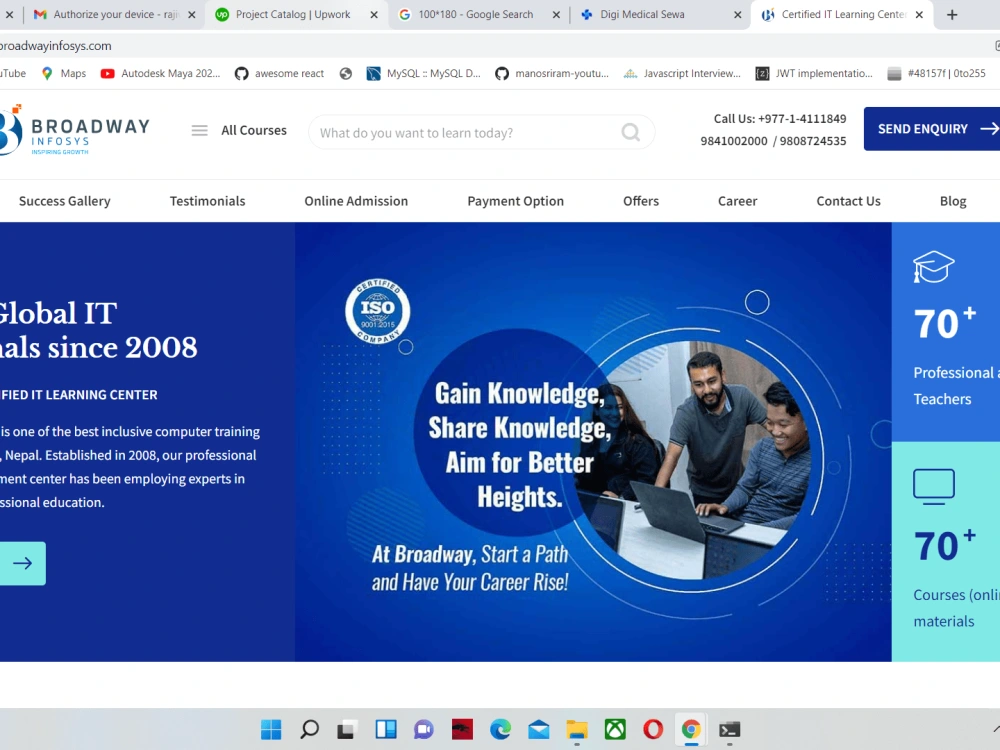Image resolution: width=1000 pixels, height=750 pixels.
Task: Open the manosriram-youtu GitHub bookmark
Action: [x=552, y=73]
